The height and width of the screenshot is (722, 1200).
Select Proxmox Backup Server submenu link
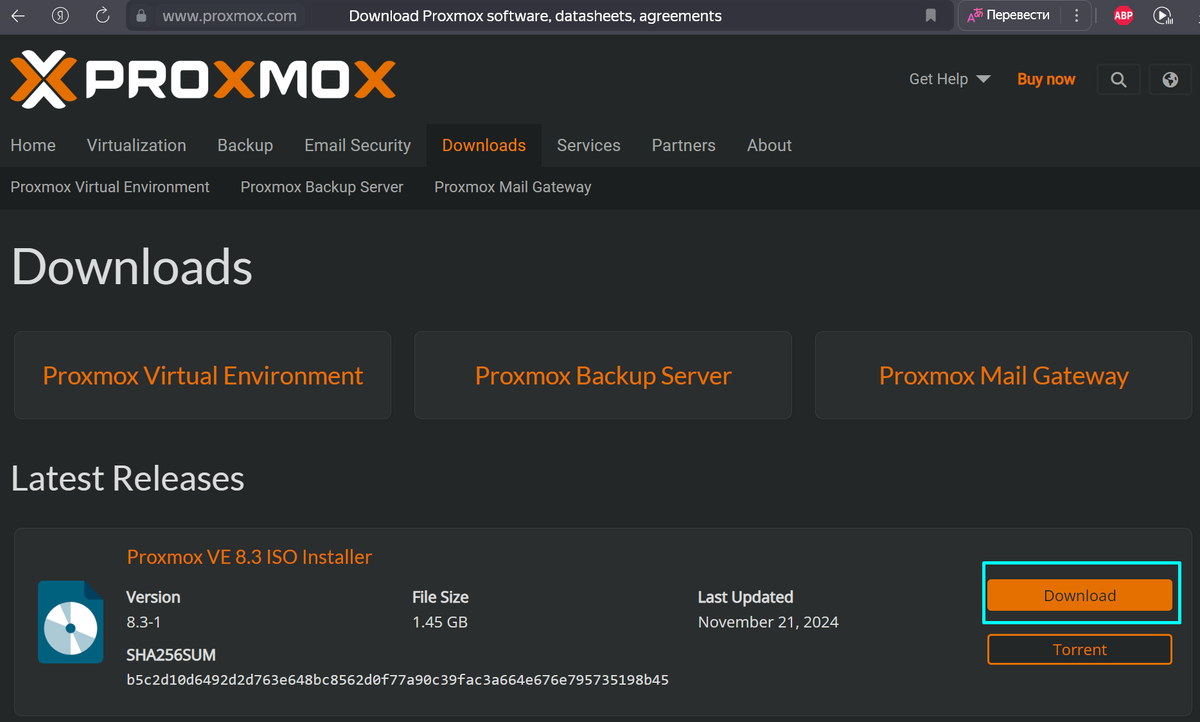322,187
